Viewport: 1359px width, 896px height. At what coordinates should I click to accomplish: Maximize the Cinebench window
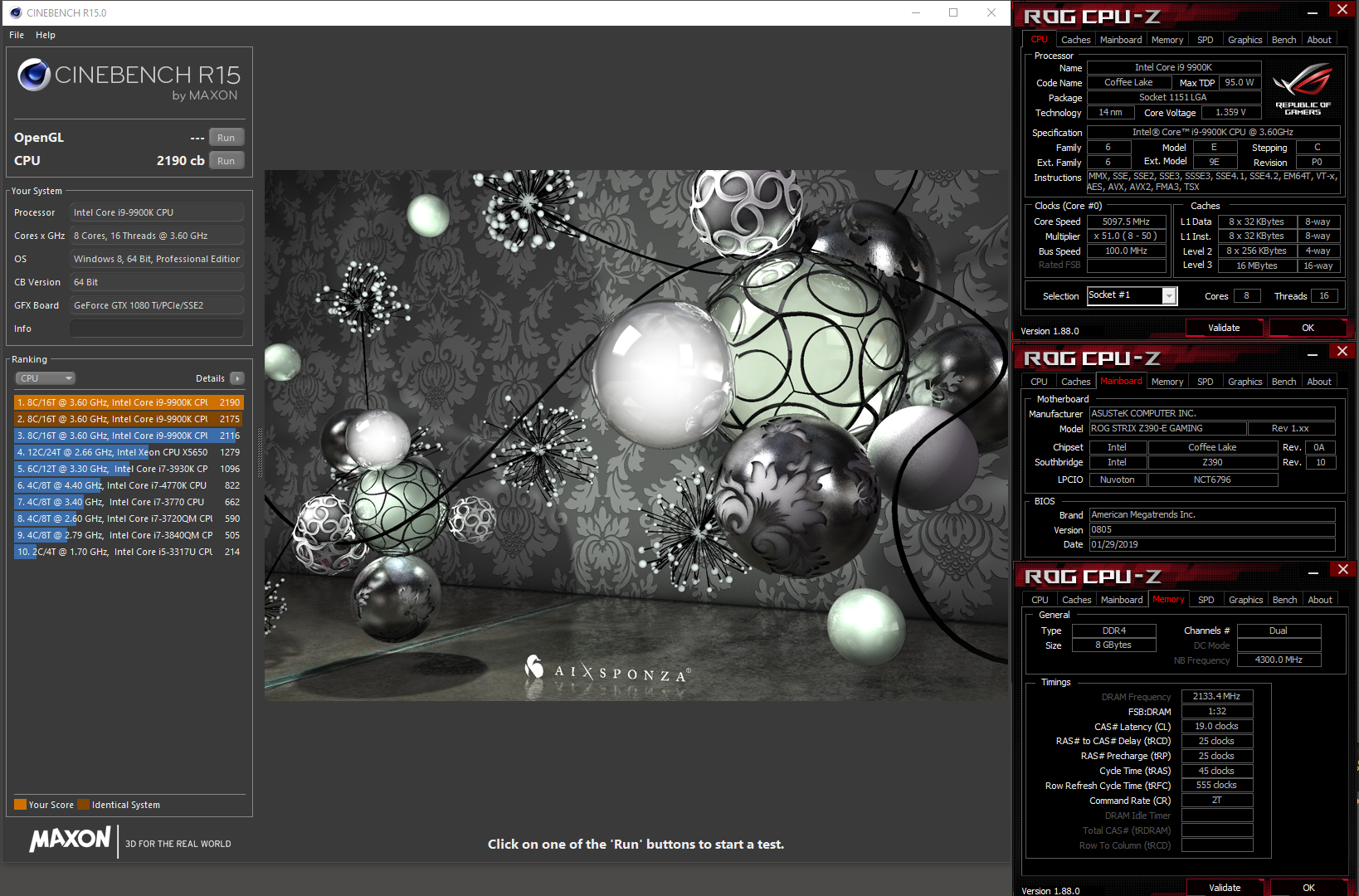pyautogui.click(x=953, y=12)
